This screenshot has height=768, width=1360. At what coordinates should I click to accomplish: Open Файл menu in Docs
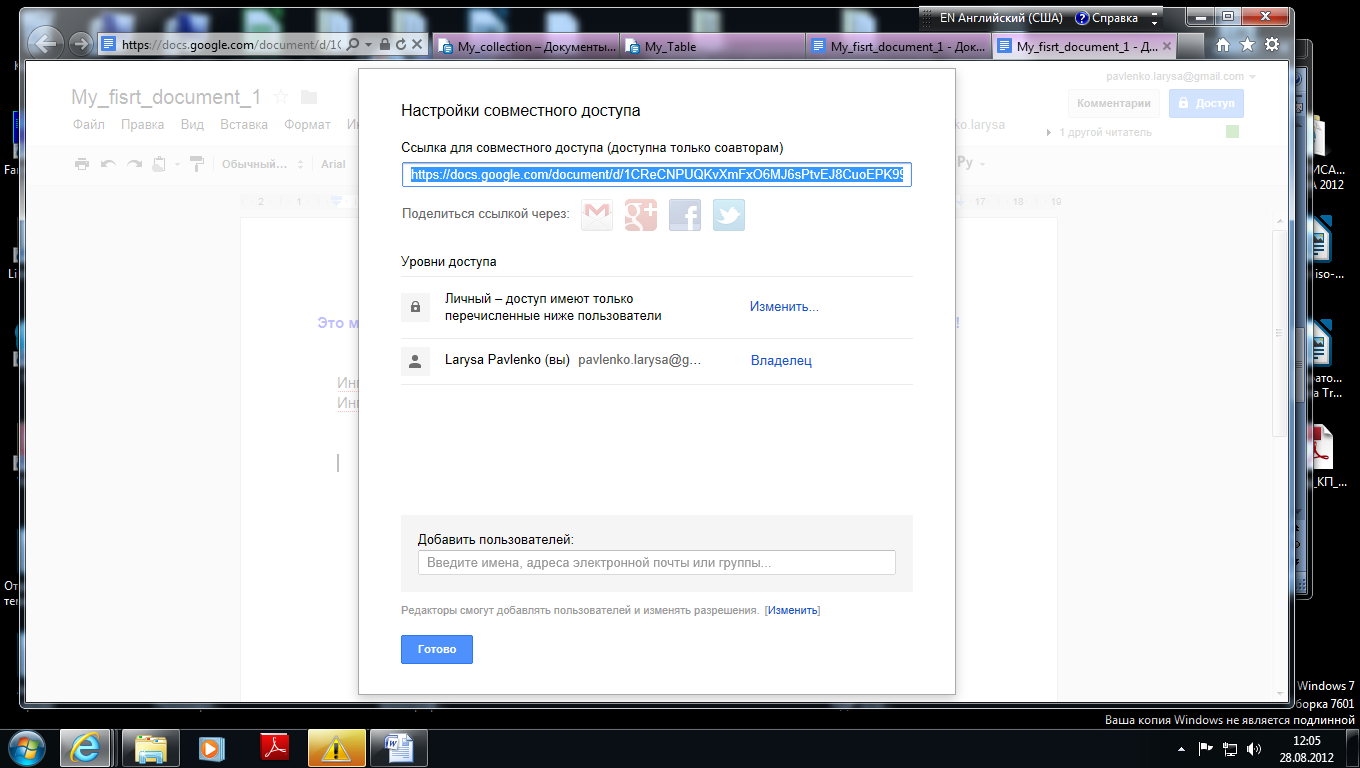tap(89, 125)
